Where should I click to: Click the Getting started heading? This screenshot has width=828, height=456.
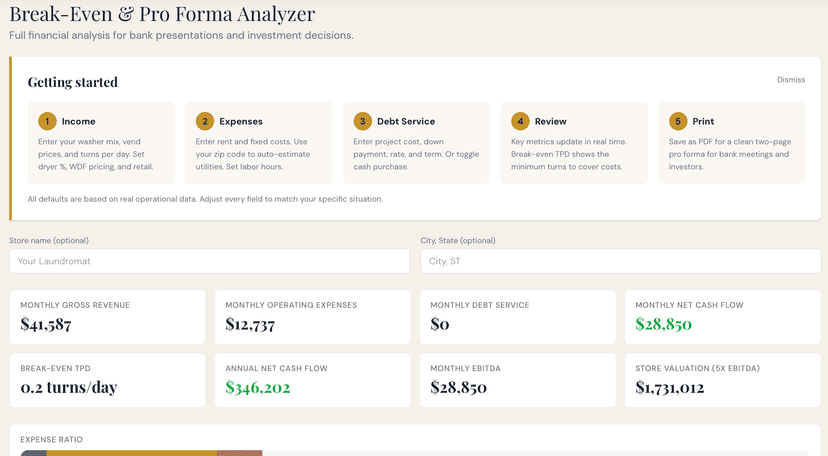72,82
